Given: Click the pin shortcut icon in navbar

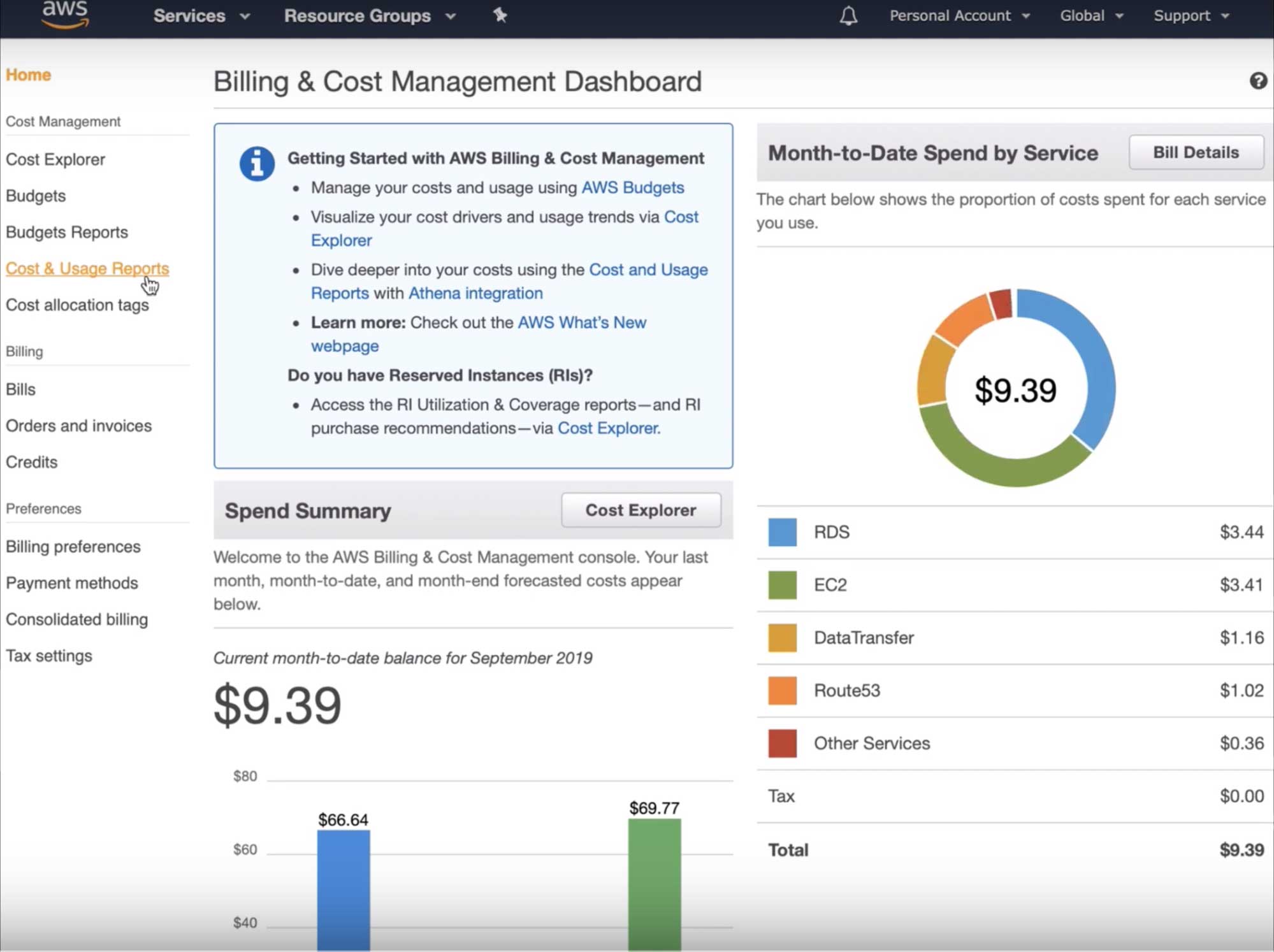Looking at the screenshot, I should tap(500, 15).
